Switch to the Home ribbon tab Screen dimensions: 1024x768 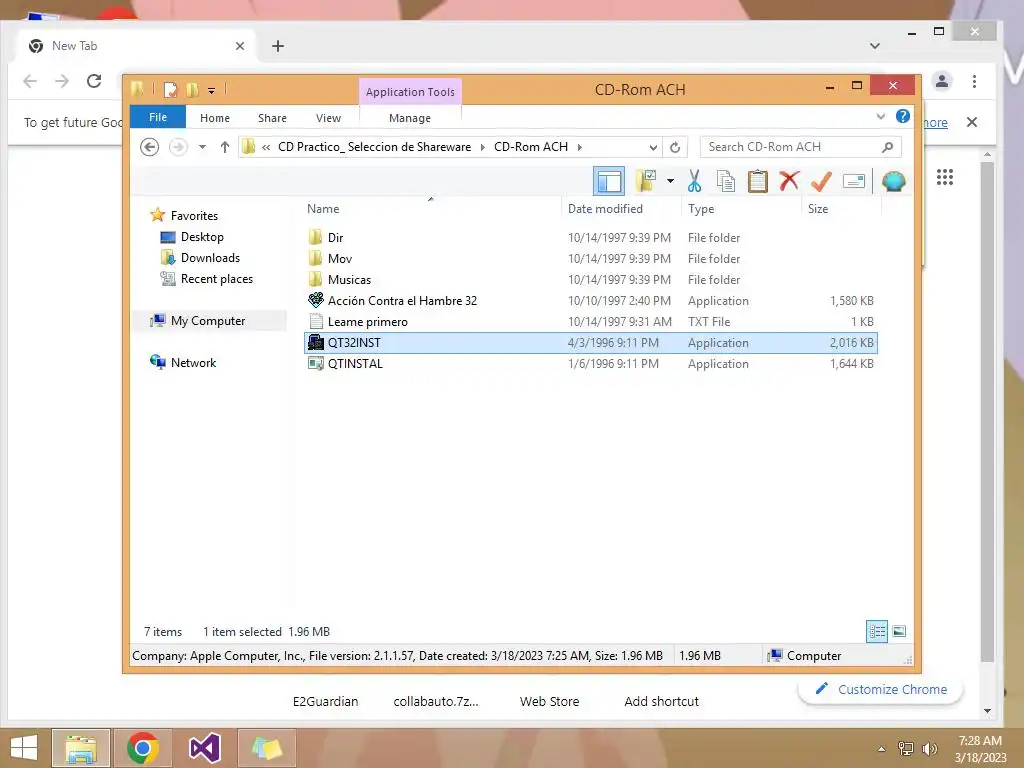click(215, 118)
